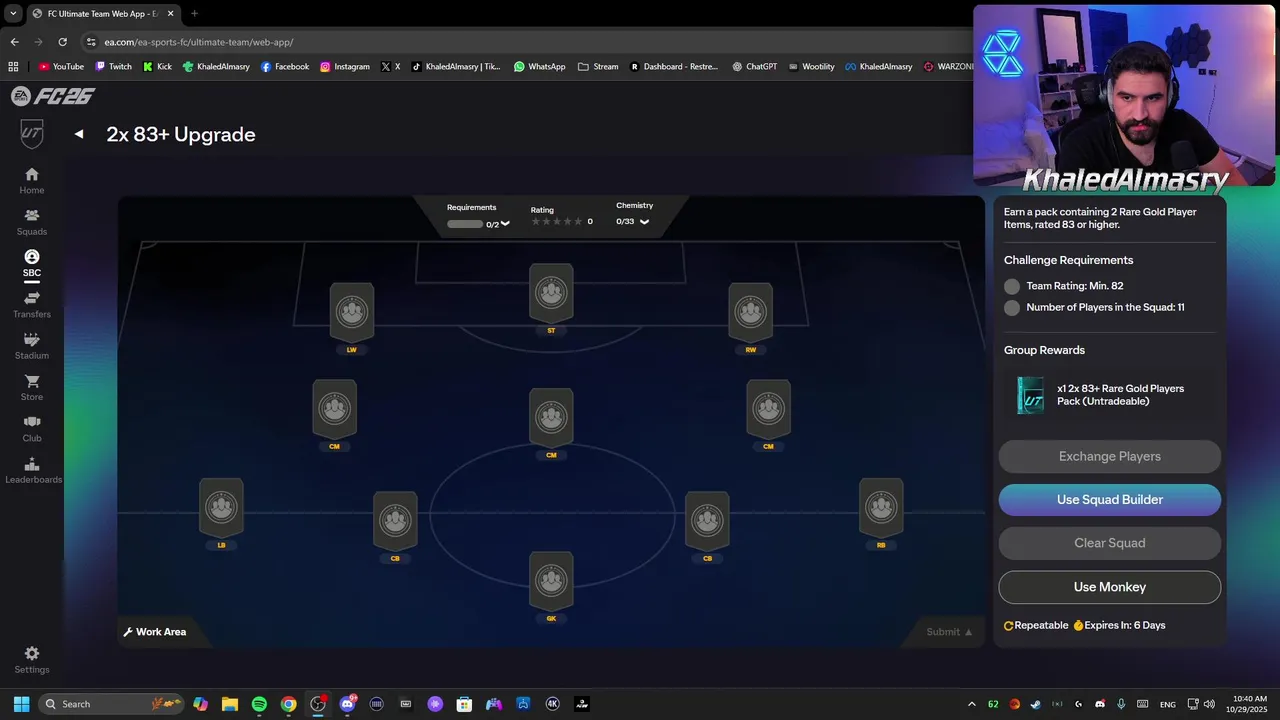
Task: Open File Explorer from the taskbar
Action: [229, 704]
